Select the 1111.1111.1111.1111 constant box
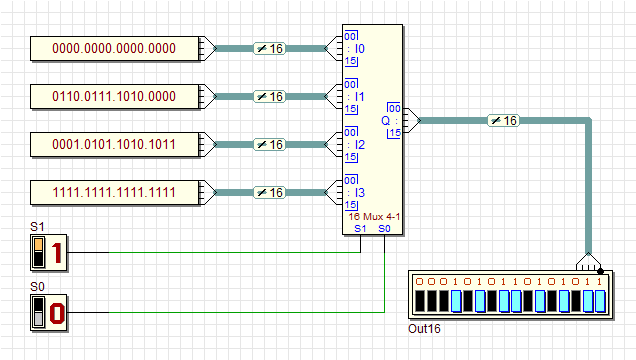This screenshot has width=636, height=360. point(114,192)
